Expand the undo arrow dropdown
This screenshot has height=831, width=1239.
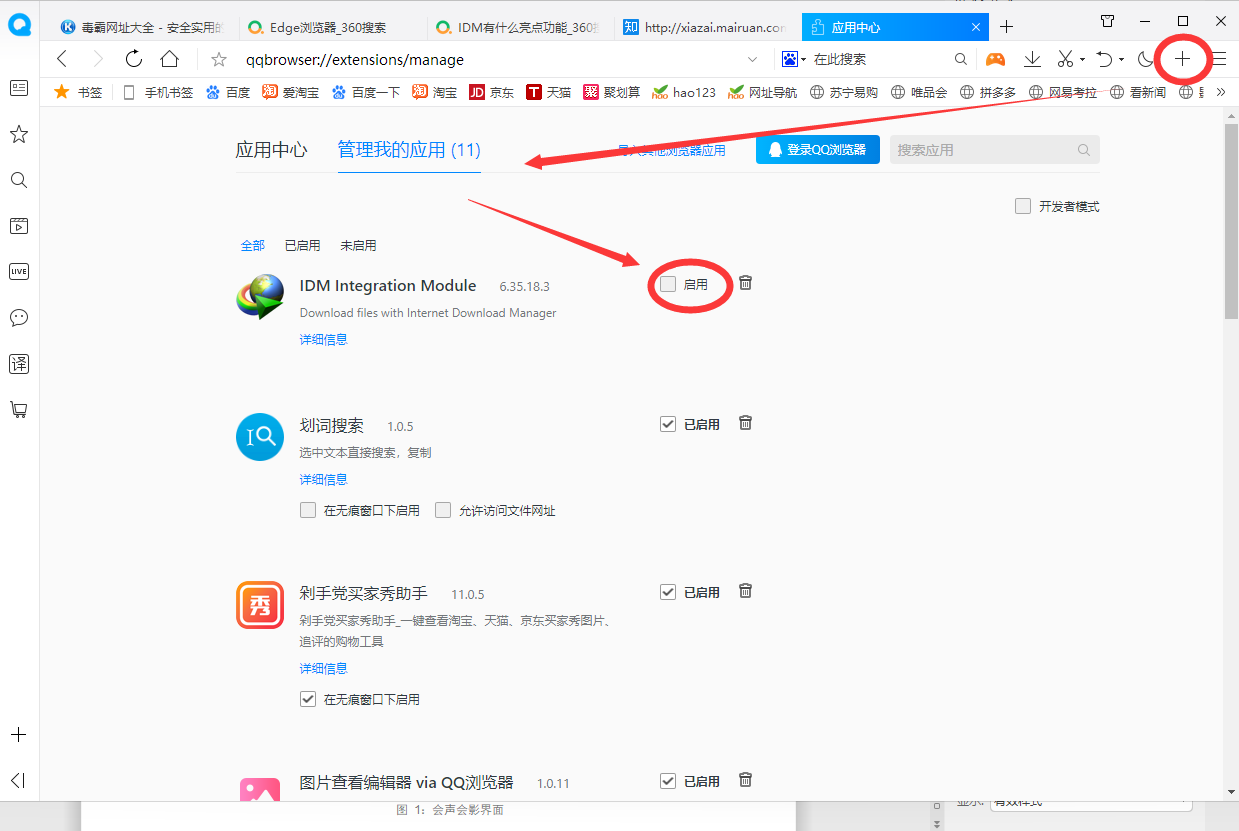pyautogui.click(x=1121, y=60)
